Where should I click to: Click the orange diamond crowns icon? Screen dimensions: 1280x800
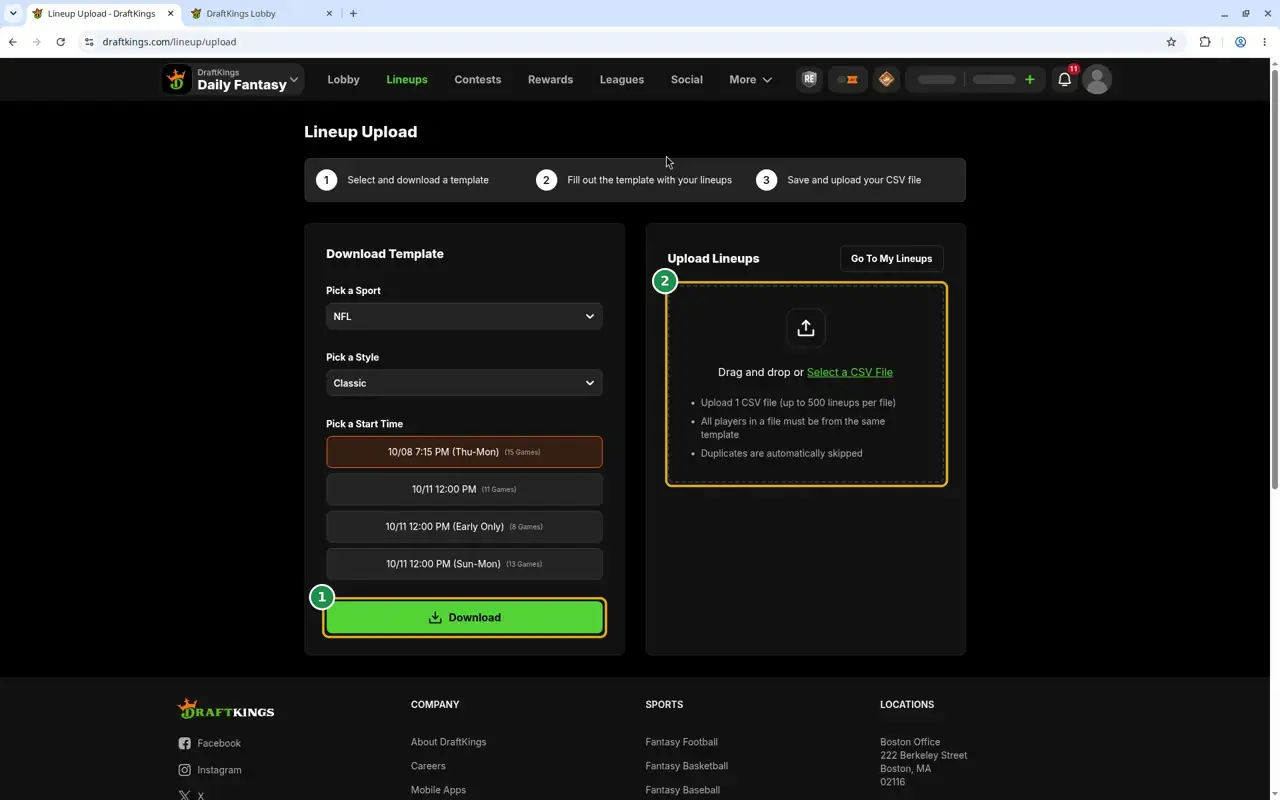pyautogui.click(x=886, y=80)
